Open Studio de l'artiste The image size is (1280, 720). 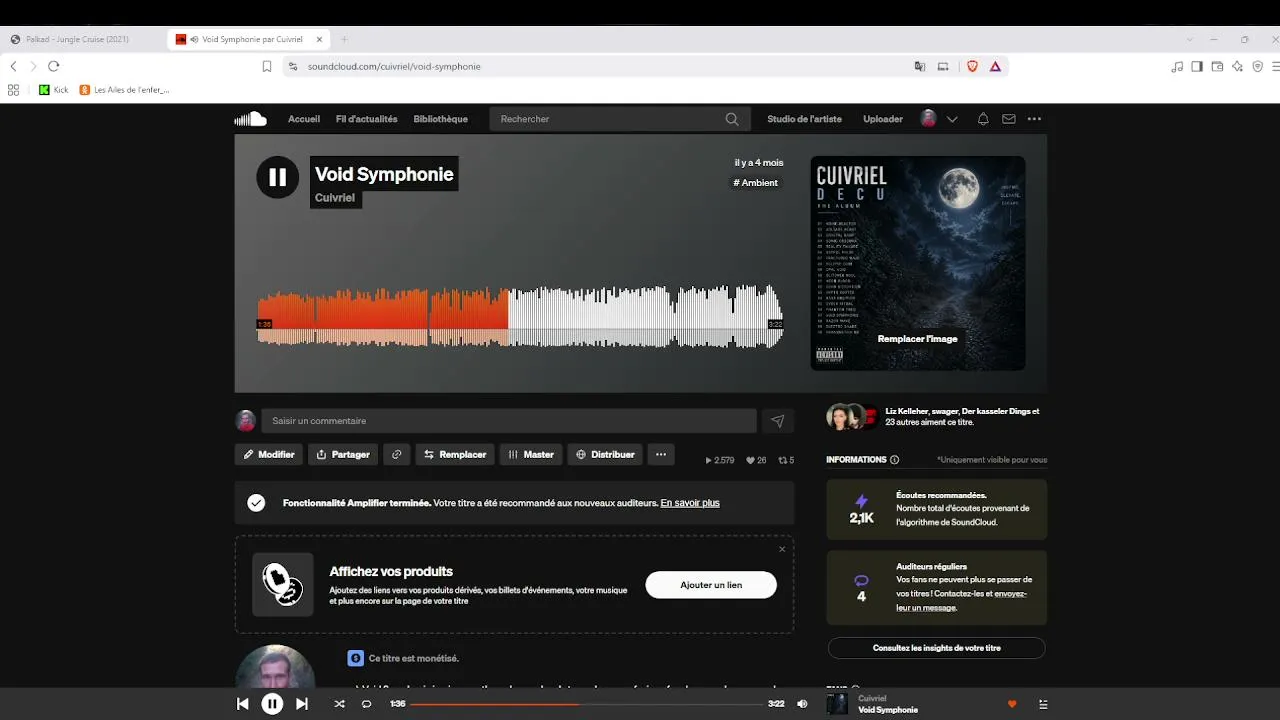[x=804, y=119]
